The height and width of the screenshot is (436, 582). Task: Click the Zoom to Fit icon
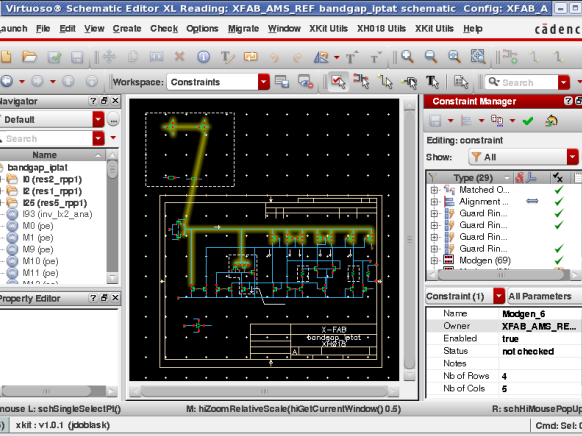477,56
